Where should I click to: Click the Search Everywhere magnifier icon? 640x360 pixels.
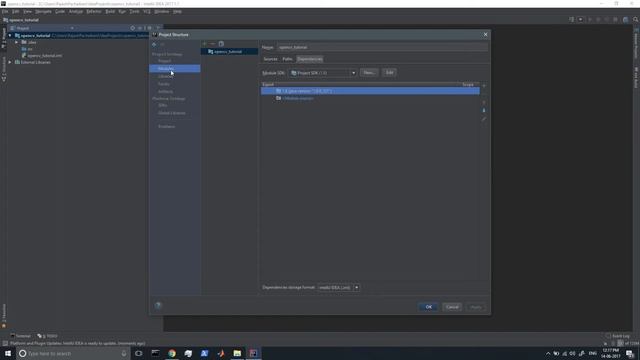click(x=636, y=20)
